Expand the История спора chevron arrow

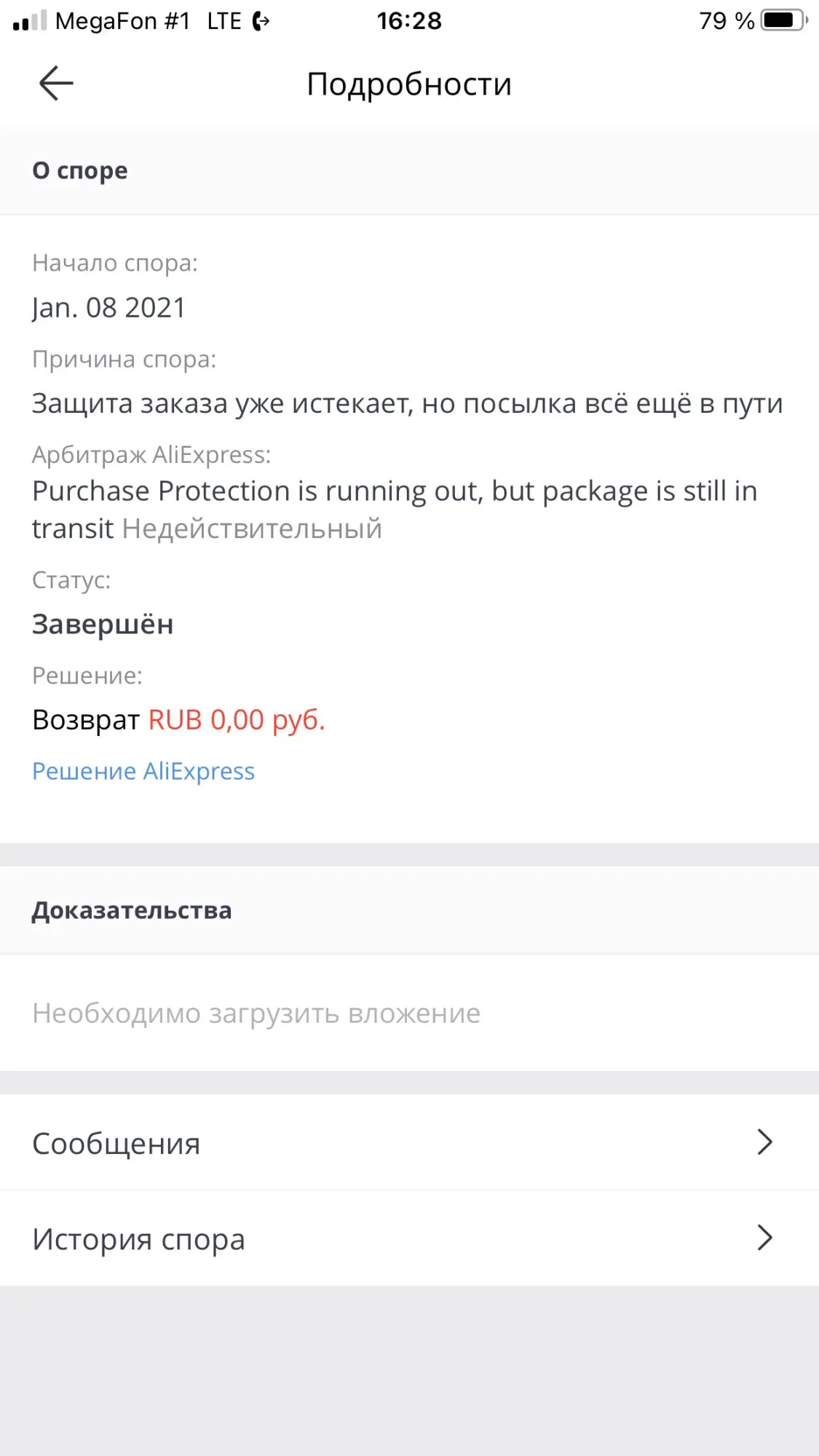764,1238
